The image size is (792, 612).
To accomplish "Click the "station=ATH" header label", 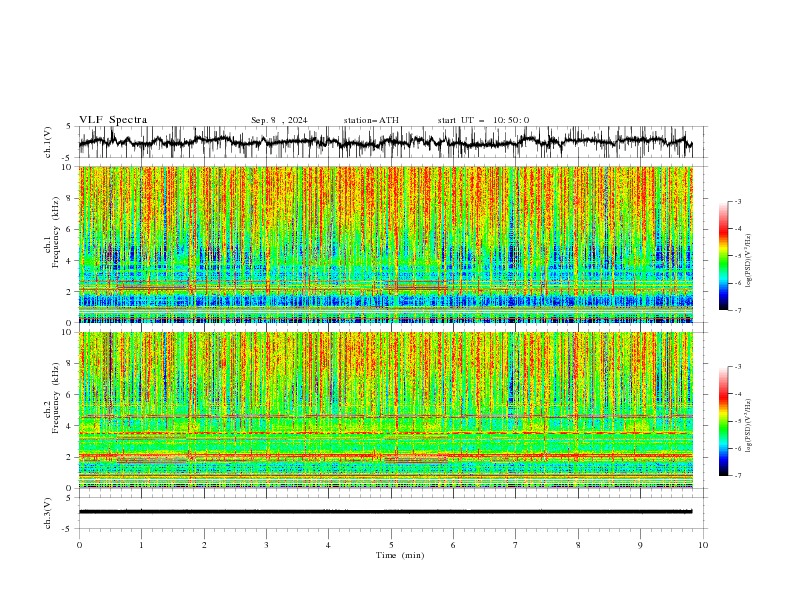I will pyautogui.click(x=371, y=120).
